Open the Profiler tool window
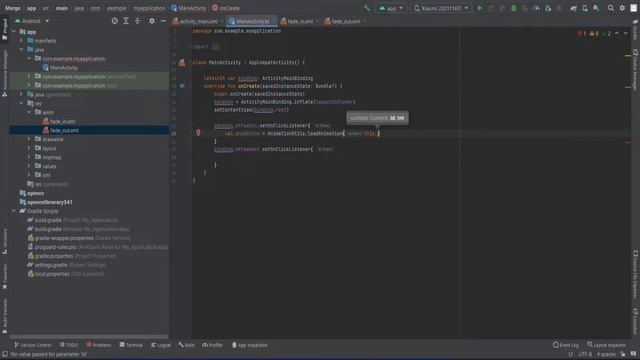The height and width of the screenshot is (360, 640). tap(213, 345)
